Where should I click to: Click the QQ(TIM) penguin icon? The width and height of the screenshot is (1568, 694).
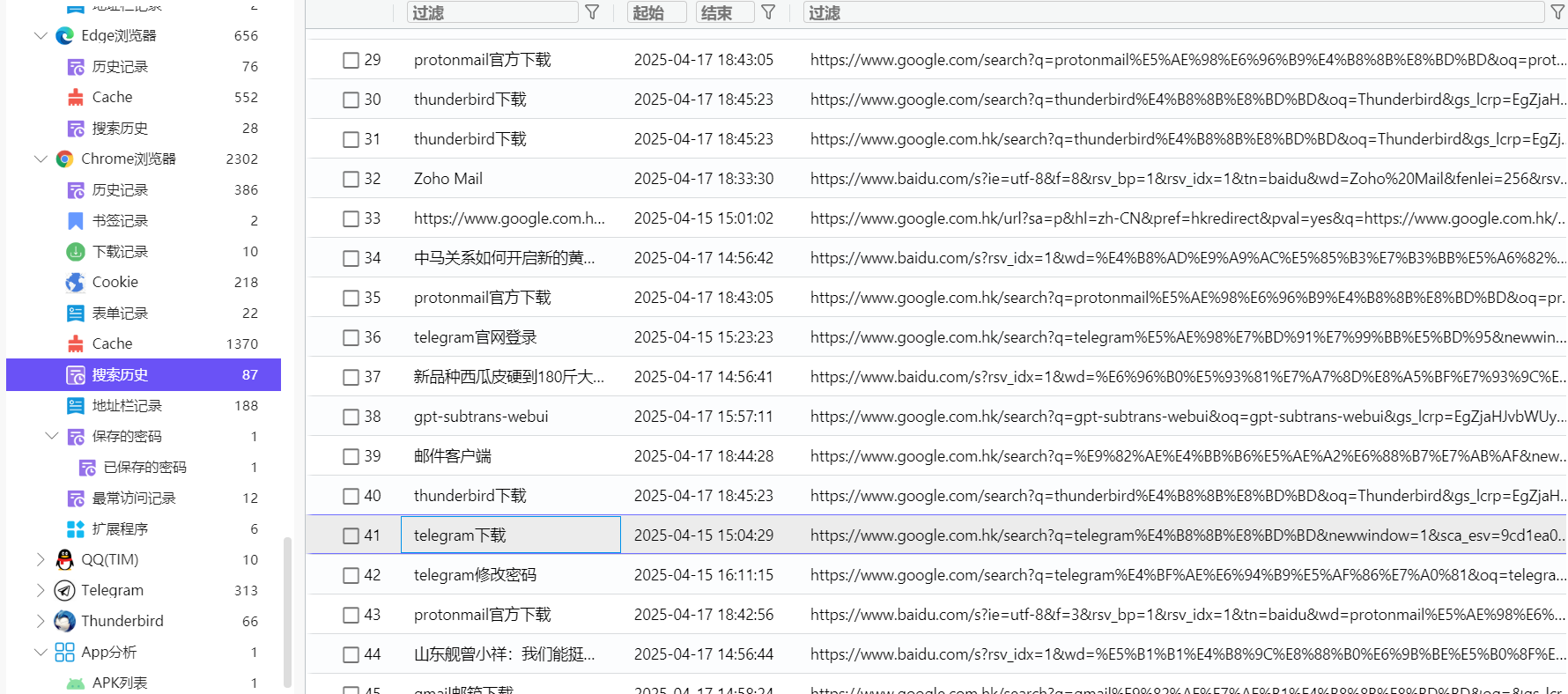[64, 560]
